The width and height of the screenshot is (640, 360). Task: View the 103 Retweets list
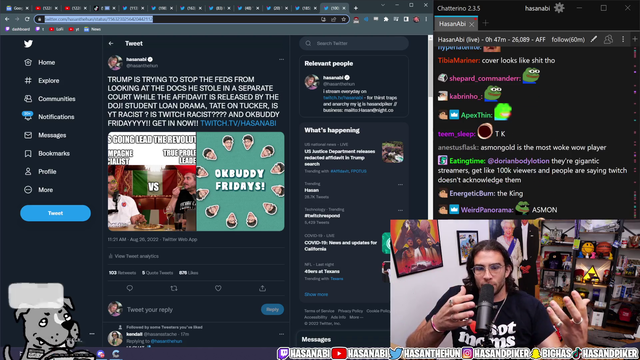coord(122,273)
